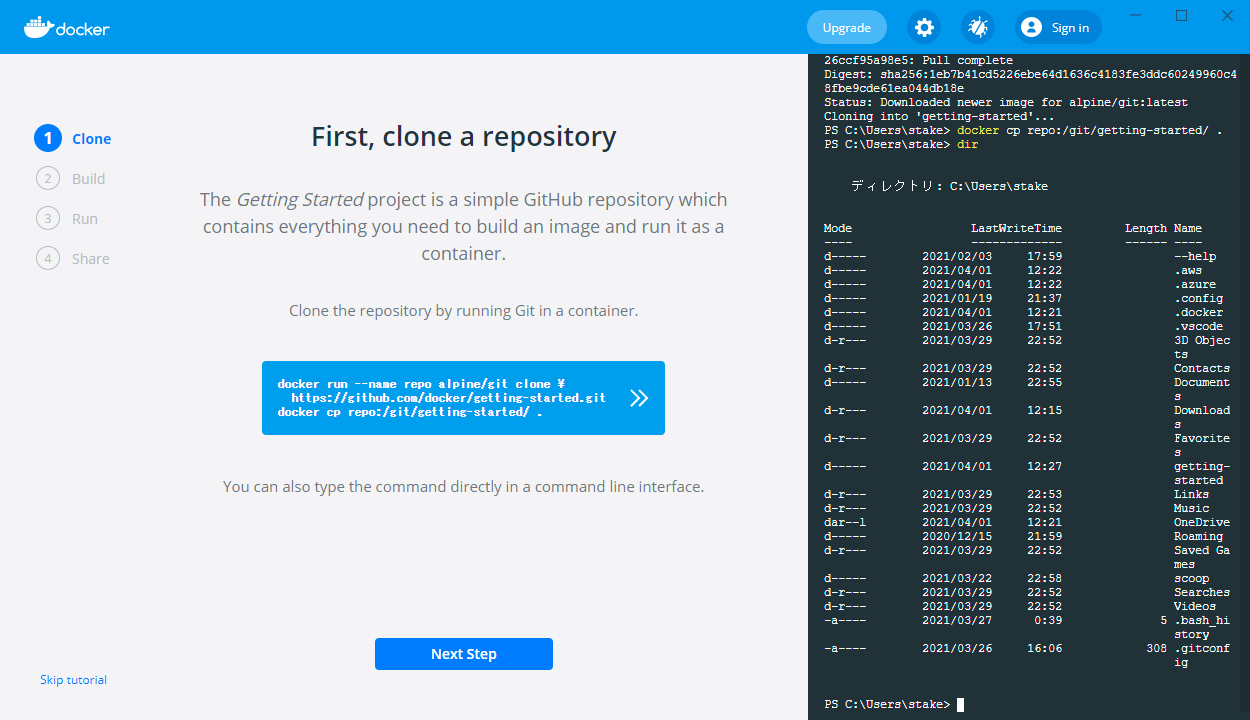Maximize the Docker window
Image resolution: width=1250 pixels, height=720 pixels.
1181,15
